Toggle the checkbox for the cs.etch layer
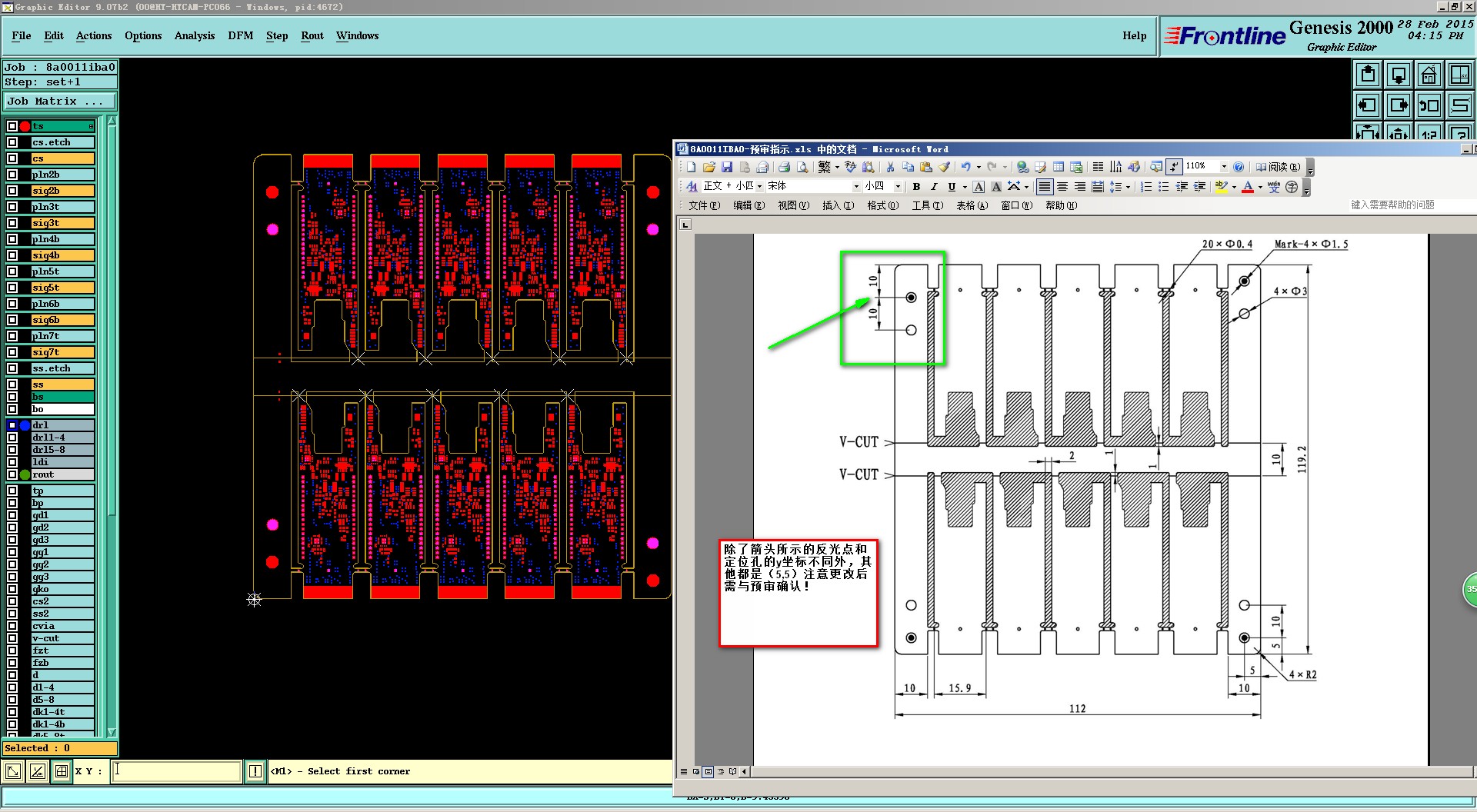This screenshot has height=812, width=1477. 12,142
